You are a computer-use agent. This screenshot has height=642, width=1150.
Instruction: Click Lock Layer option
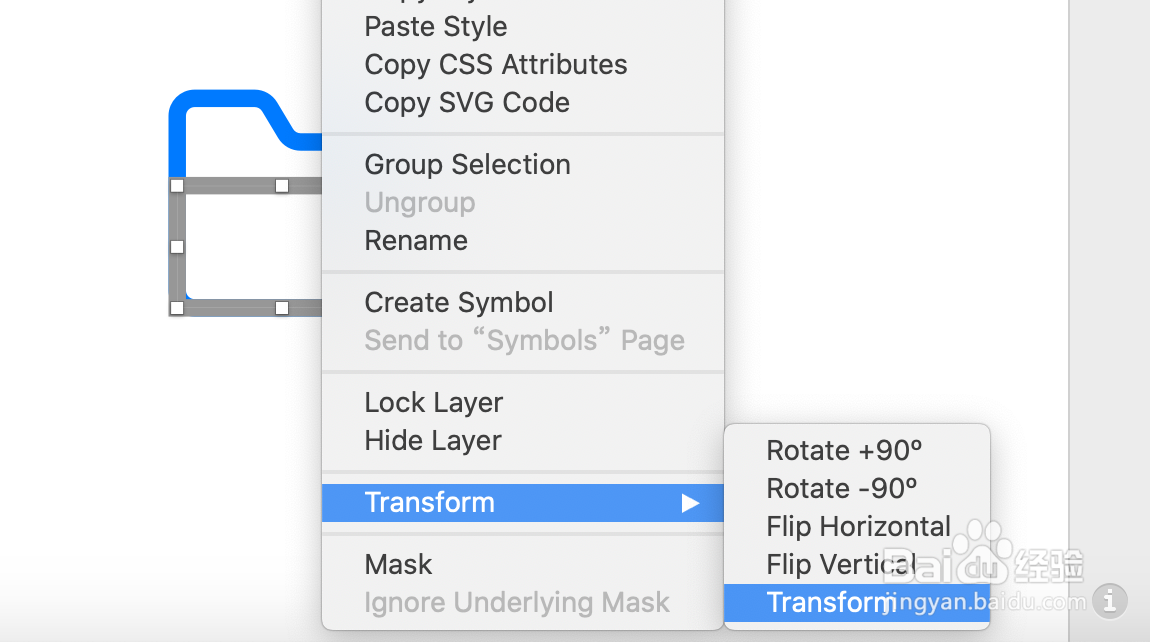(x=433, y=403)
